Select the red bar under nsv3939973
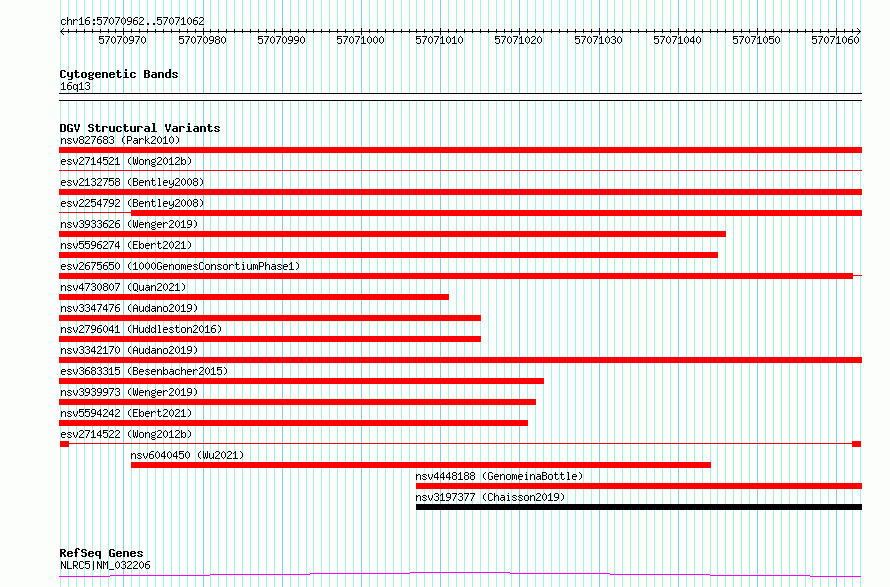 (297, 402)
